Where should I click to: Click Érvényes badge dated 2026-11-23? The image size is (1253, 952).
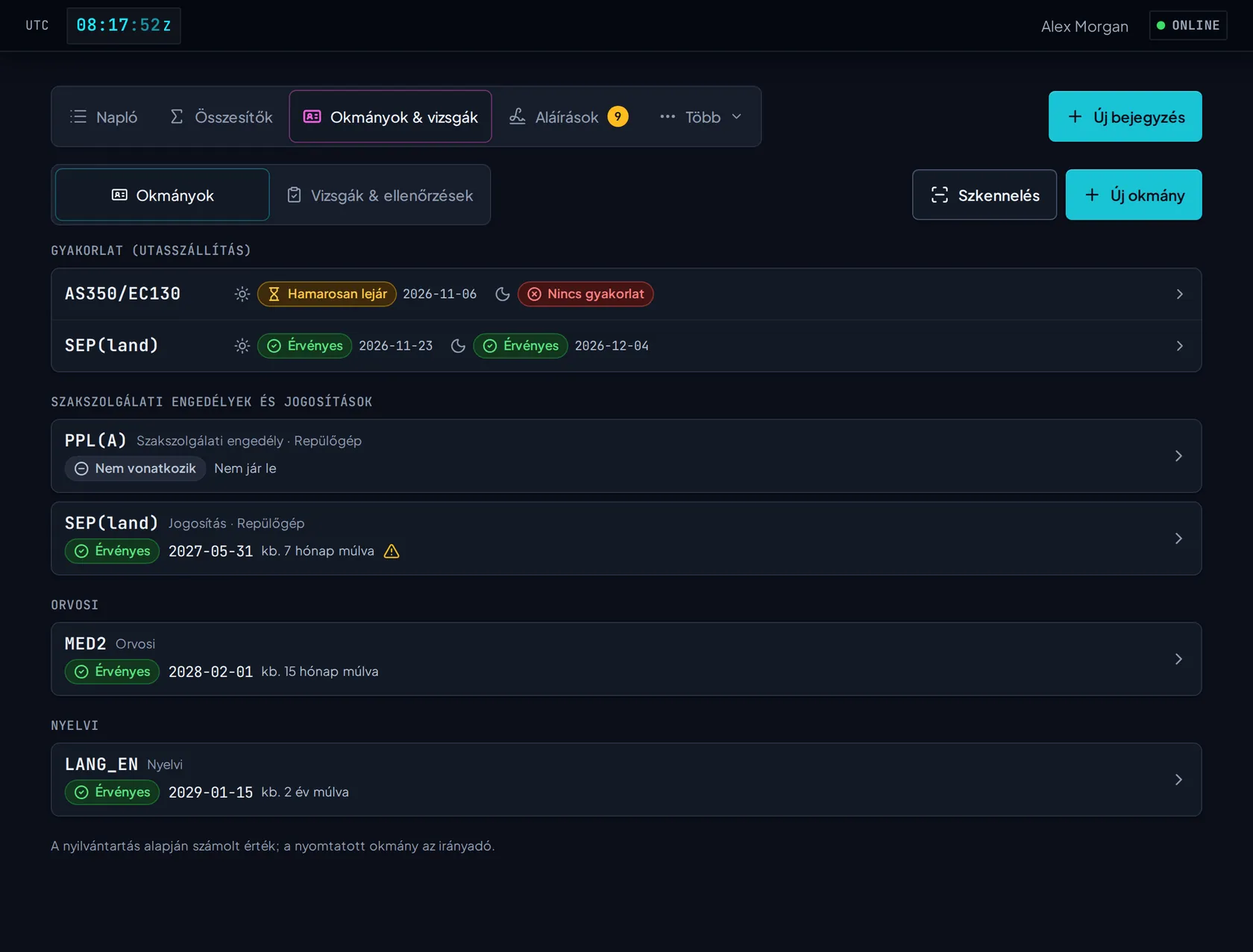(x=304, y=346)
